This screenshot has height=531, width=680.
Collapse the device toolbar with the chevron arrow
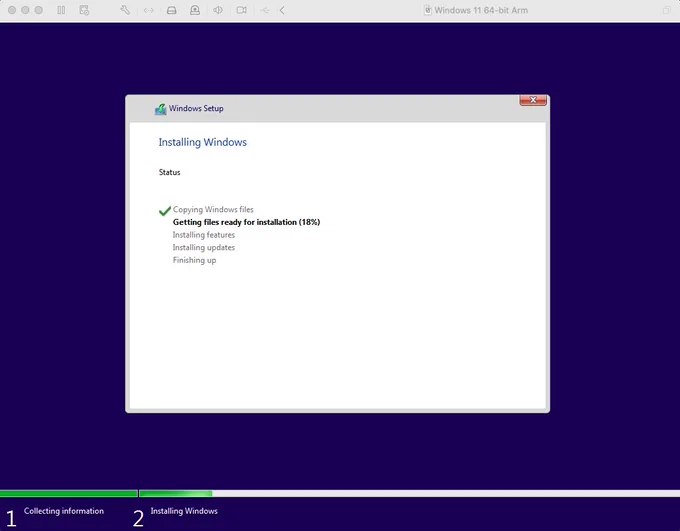(x=282, y=10)
